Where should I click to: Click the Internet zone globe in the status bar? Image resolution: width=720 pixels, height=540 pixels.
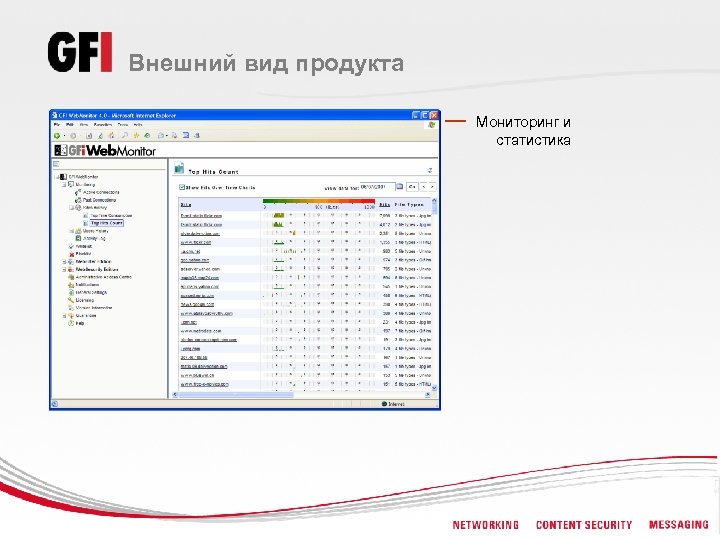click(384, 404)
